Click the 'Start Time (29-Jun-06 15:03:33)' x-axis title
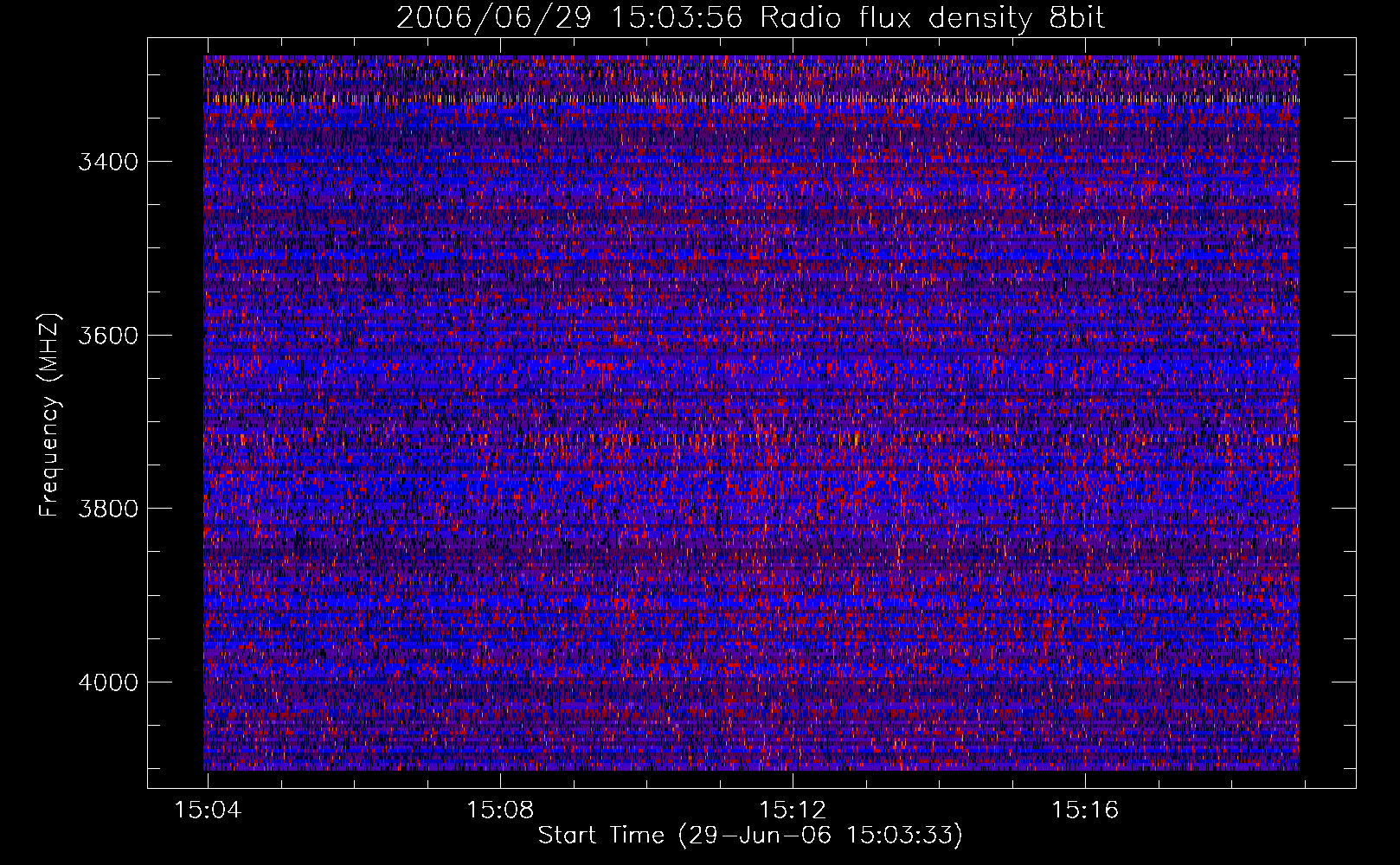 coord(750,836)
